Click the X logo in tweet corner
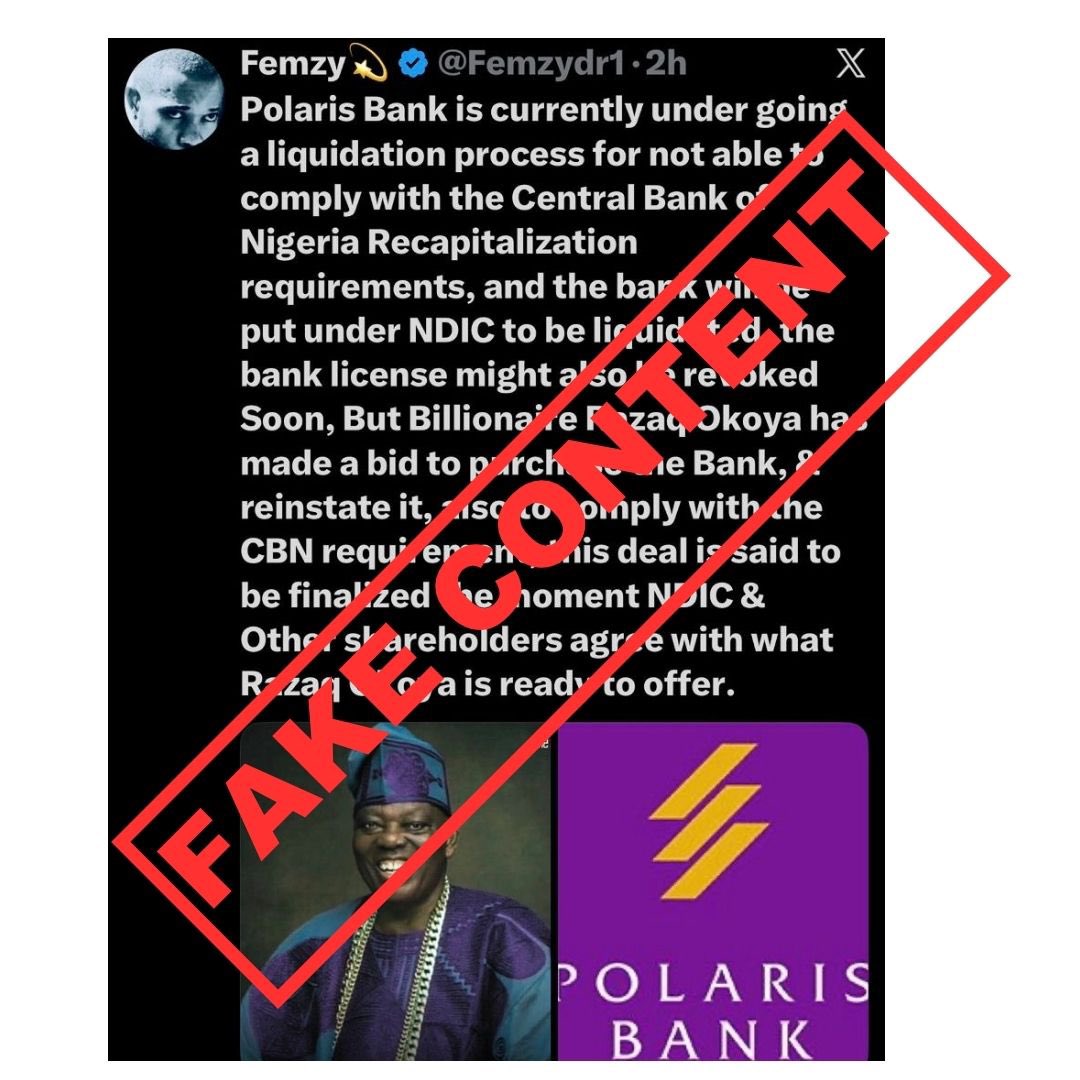The image size is (1080, 1080). pos(851,63)
